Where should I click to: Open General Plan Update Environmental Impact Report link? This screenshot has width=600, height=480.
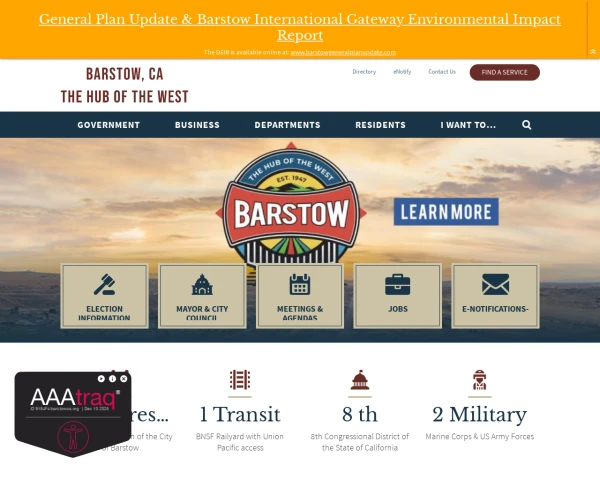pos(300,27)
